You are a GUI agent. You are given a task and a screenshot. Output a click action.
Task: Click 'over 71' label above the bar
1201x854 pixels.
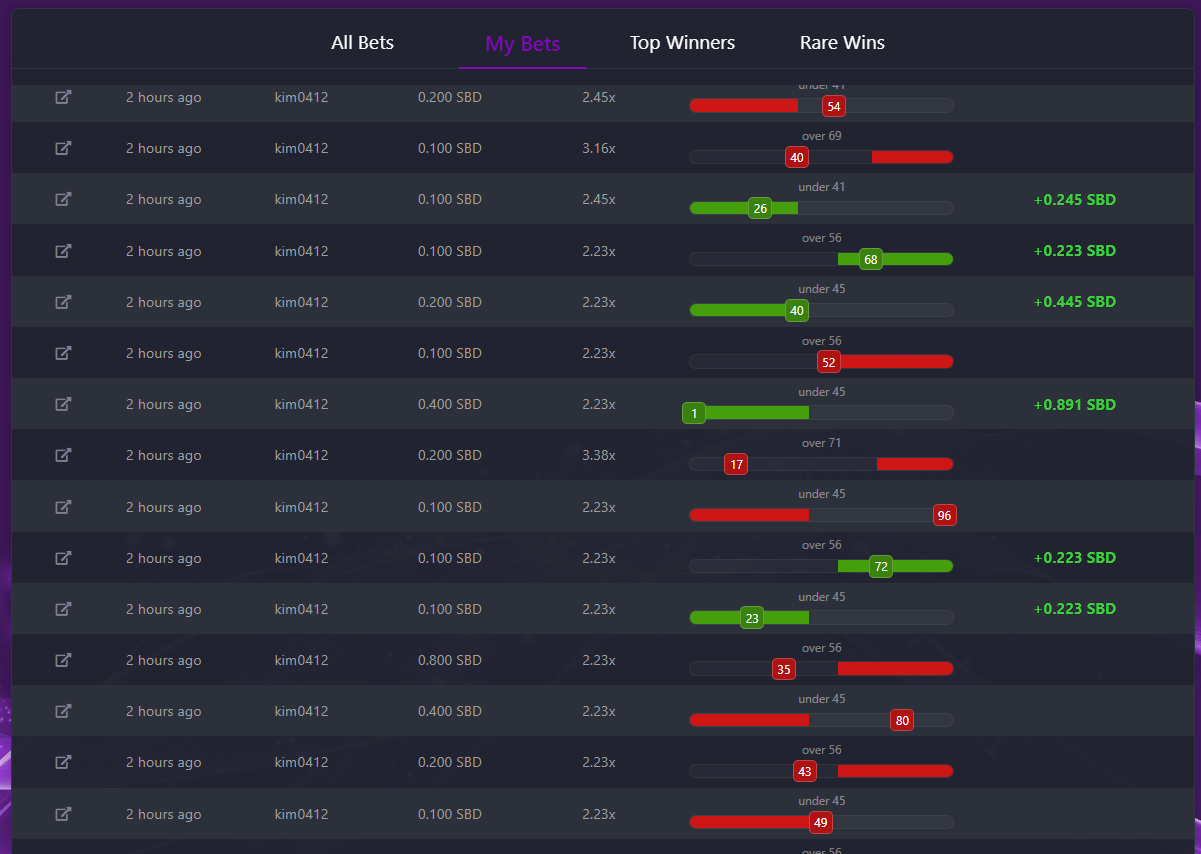(x=821, y=443)
